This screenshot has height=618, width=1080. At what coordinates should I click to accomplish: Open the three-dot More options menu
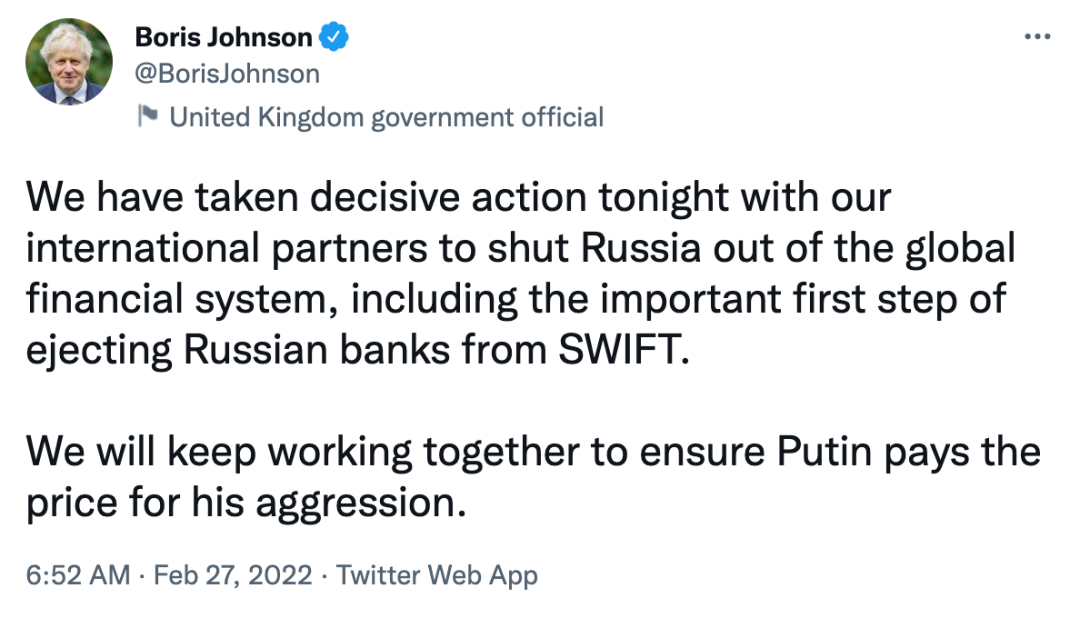(x=1037, y=36)
